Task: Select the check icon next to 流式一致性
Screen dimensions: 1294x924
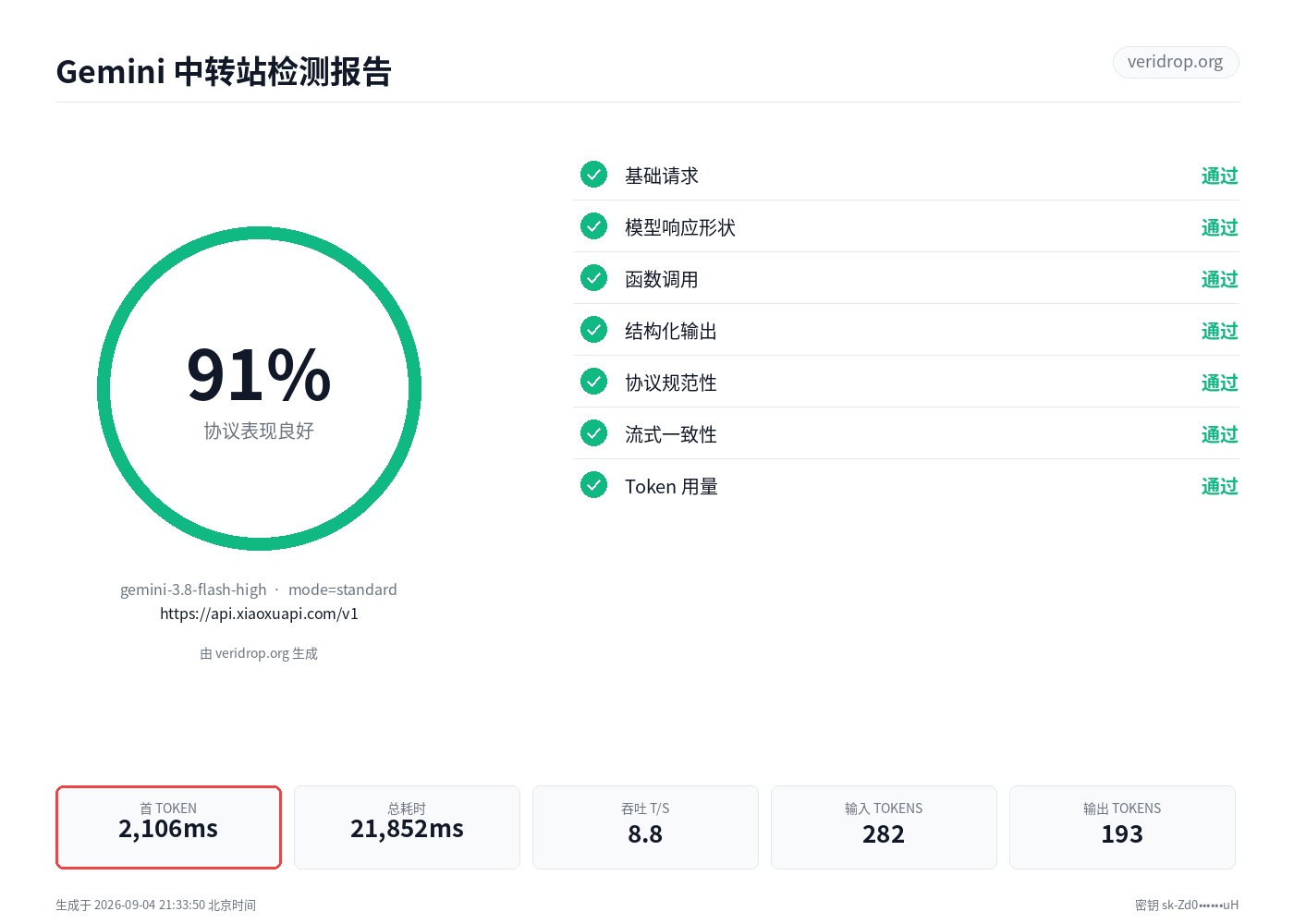Action: click(593, 433)
